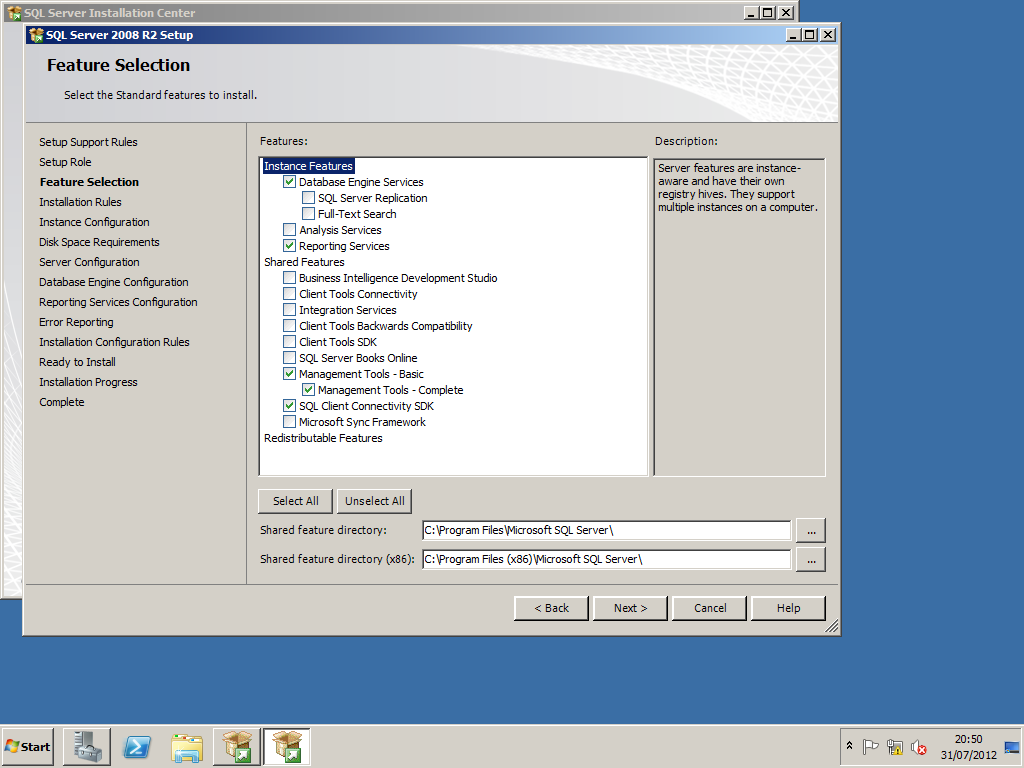Open Windows Explorer folder icon in taskbar

coord(187,746)
